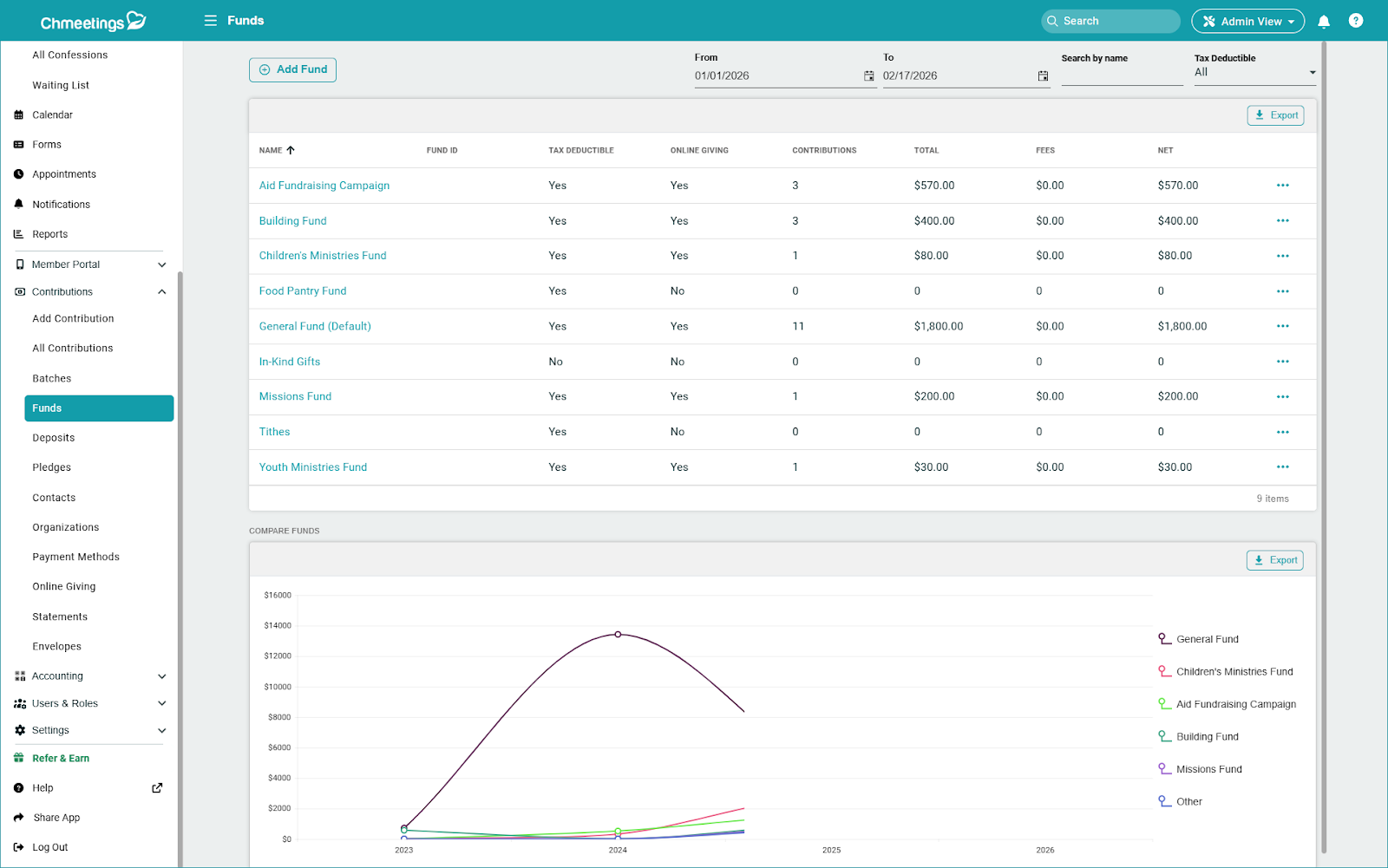Open the notifications bell in header
Screen dimensions: 1388x868
click(1324, 22)
